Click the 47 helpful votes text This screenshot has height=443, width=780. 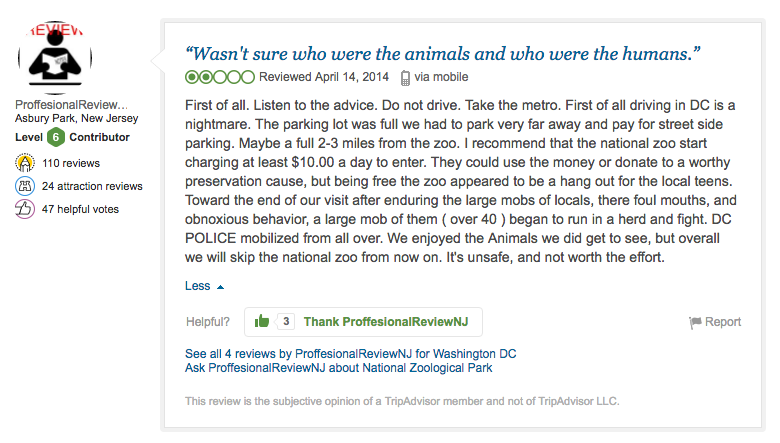(x=81, y=209)
